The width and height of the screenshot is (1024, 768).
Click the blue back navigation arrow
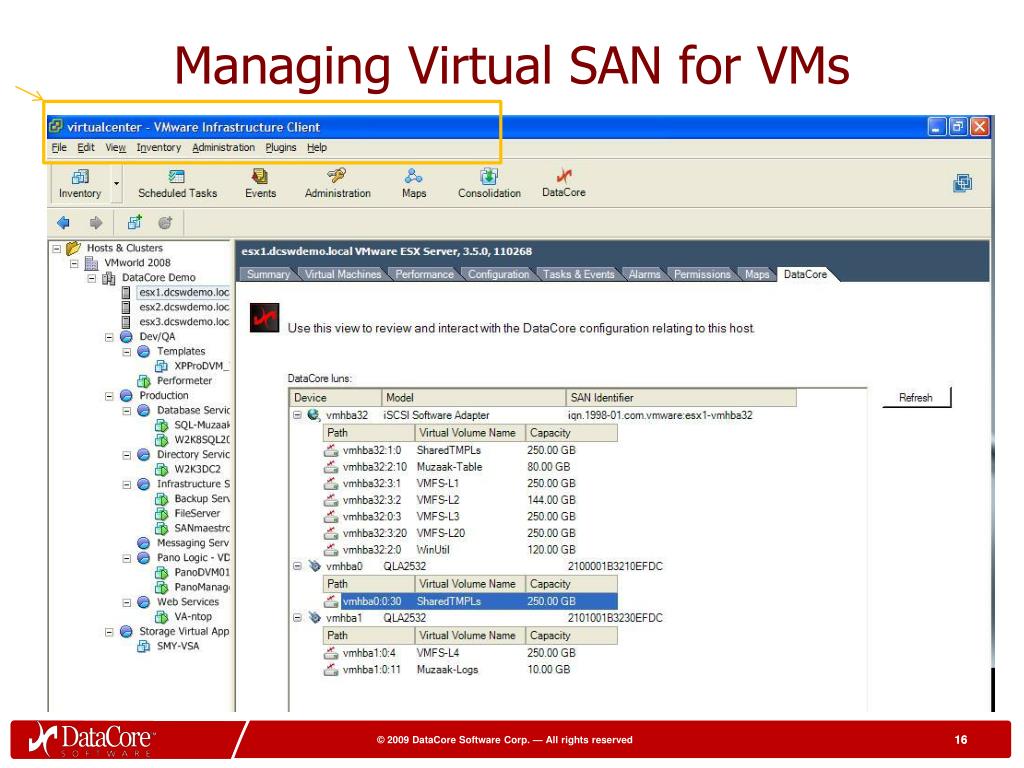pos(63,223)
